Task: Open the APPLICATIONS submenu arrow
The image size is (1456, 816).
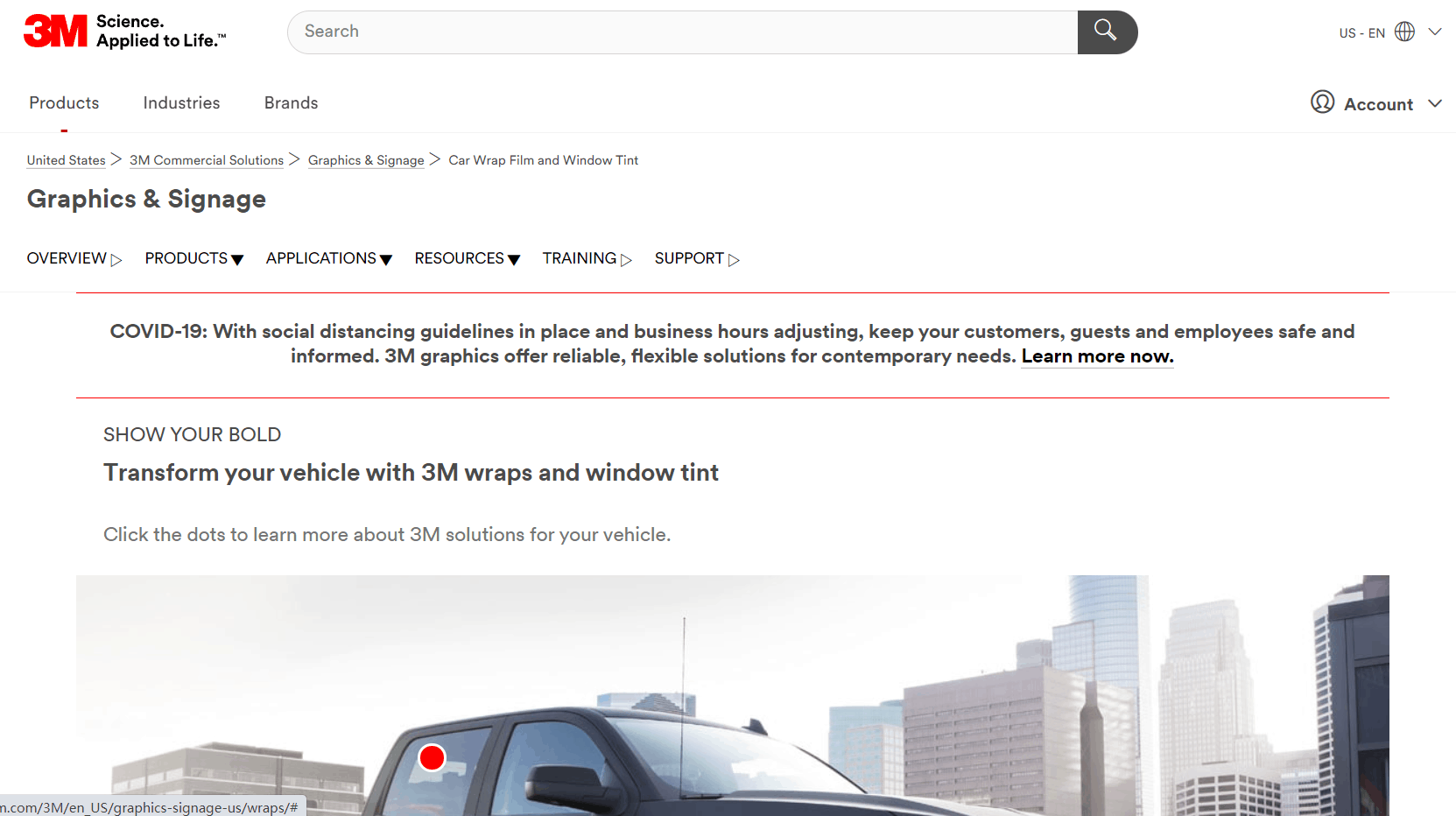Action: (x=386, y=260)
